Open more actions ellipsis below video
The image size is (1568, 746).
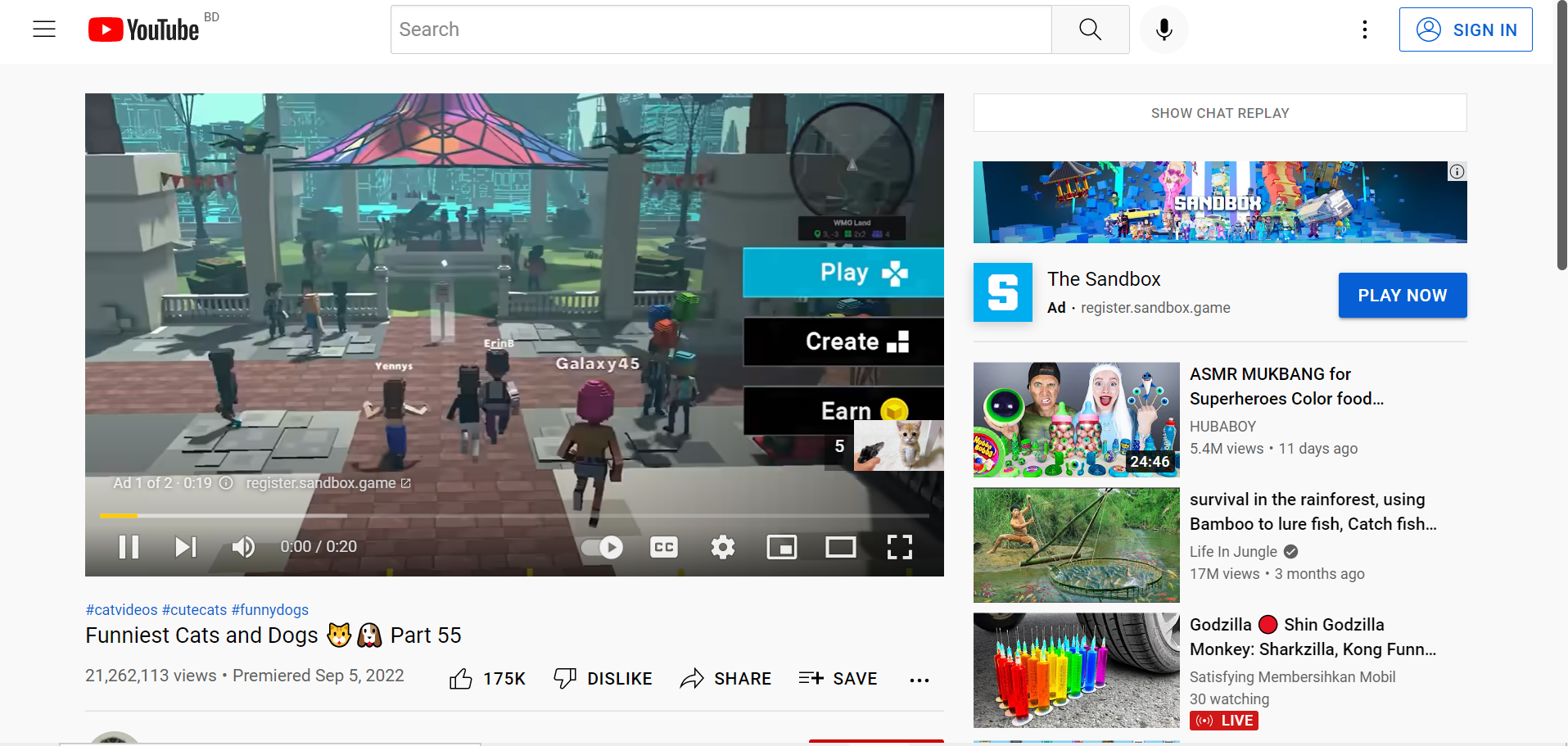[920, 680]
